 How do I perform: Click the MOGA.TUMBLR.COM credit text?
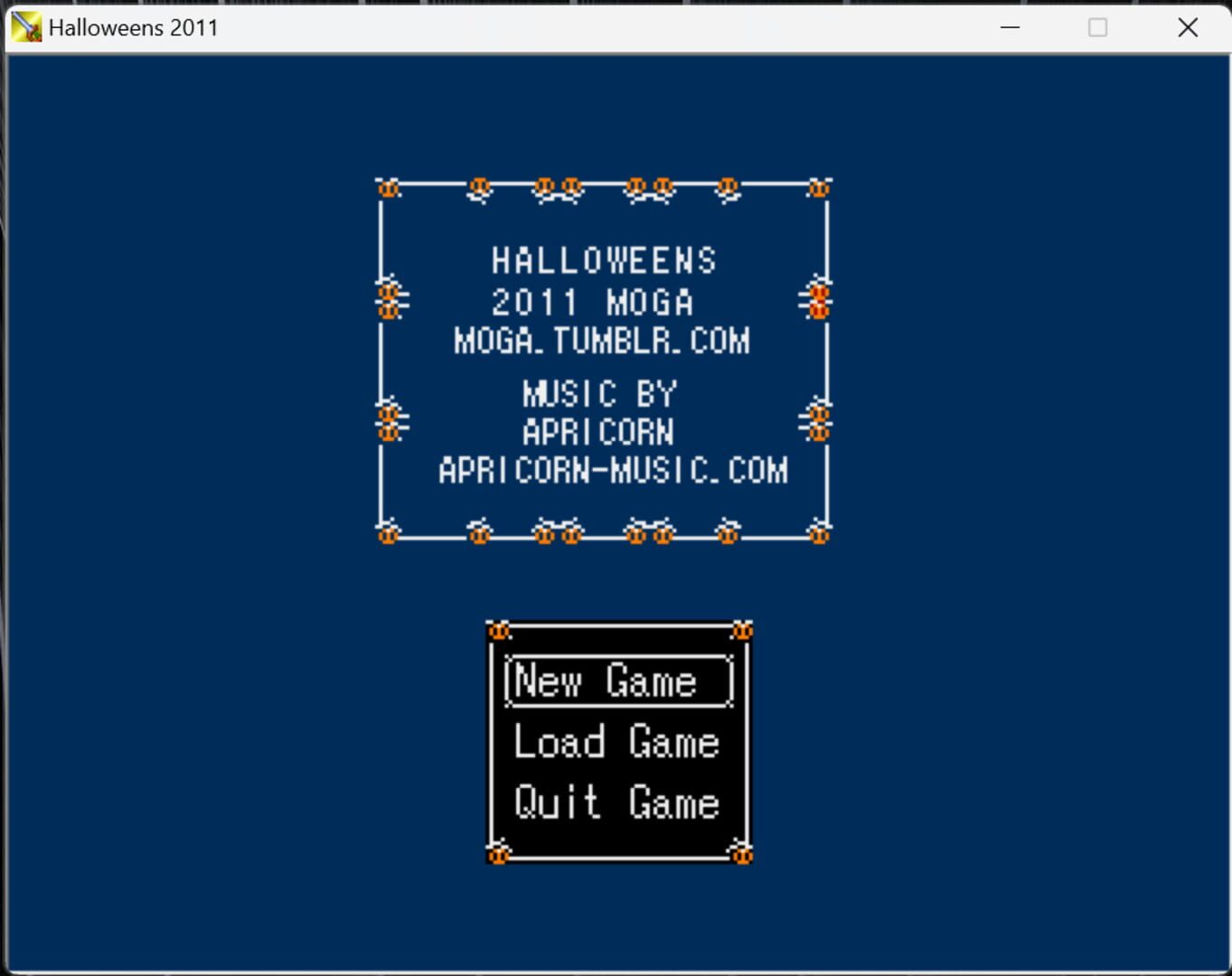coord(602,342)
